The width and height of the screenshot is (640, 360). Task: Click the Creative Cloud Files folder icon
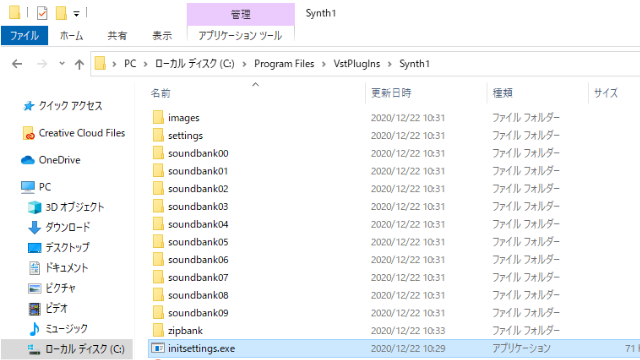click(29, 133)
